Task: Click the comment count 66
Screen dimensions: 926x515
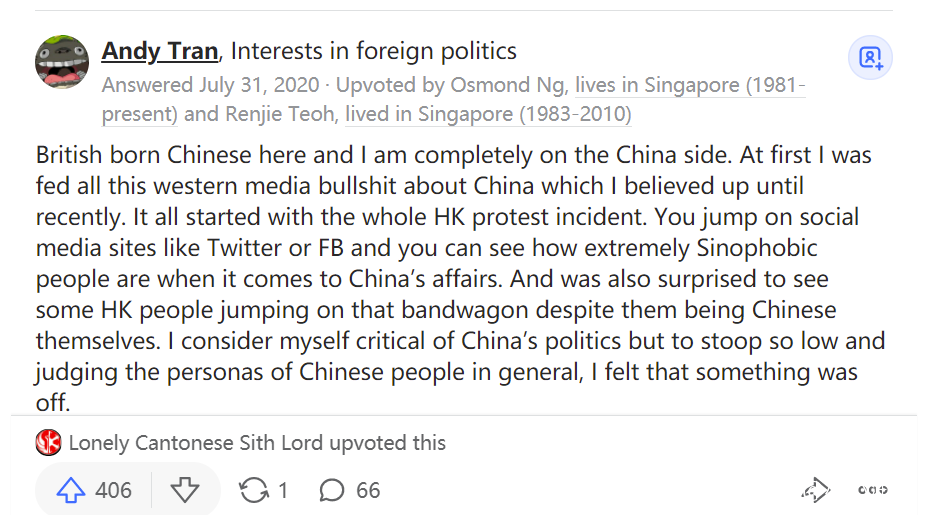Action: [x=368, y=490]
